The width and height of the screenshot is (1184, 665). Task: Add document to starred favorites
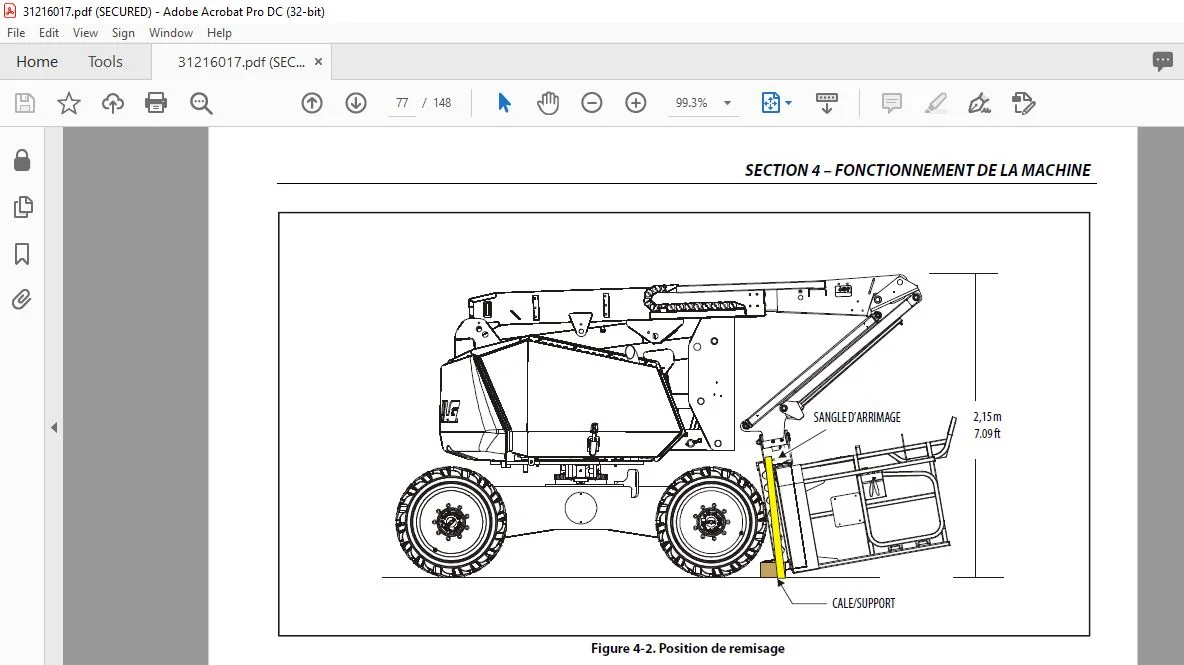(69, 103)
